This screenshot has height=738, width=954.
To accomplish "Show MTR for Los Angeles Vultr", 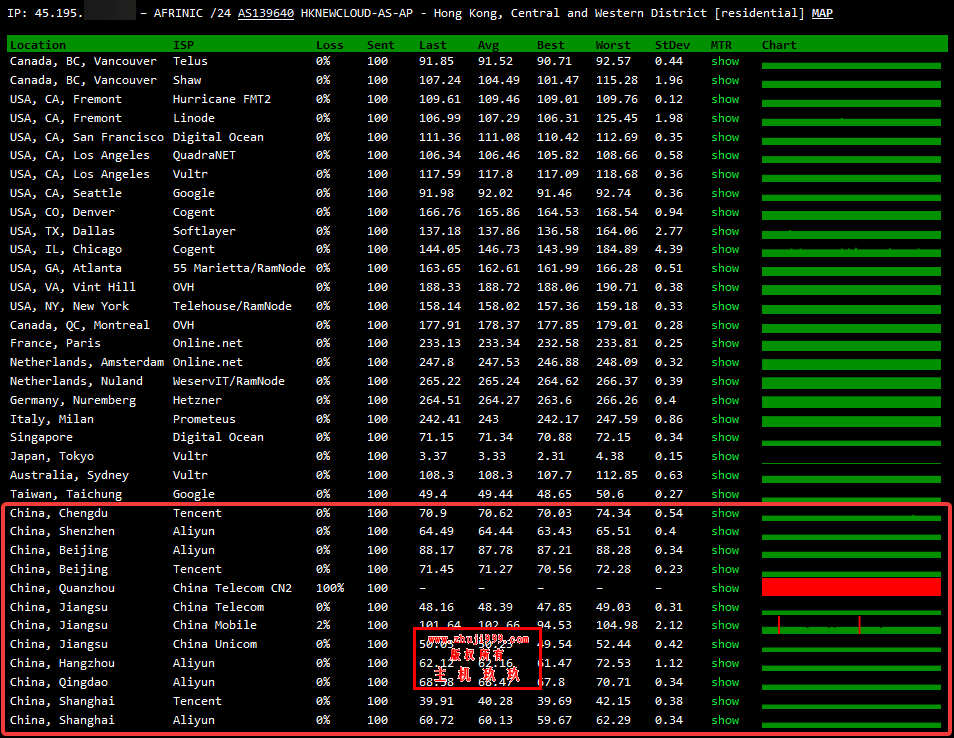I will coord(725,174).
